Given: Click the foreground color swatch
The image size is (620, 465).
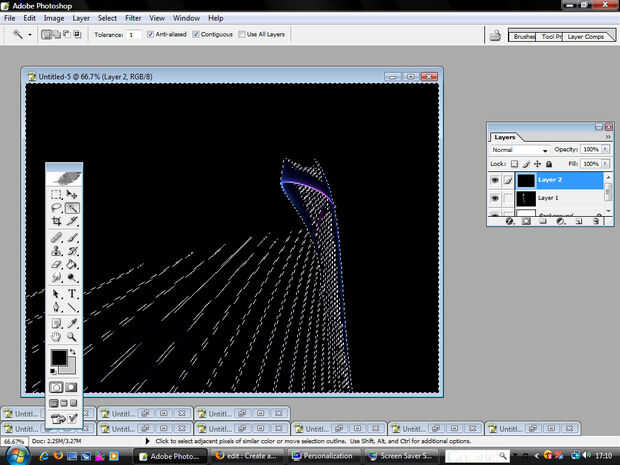Looking at the screenshot, I should tap(60, 359).
